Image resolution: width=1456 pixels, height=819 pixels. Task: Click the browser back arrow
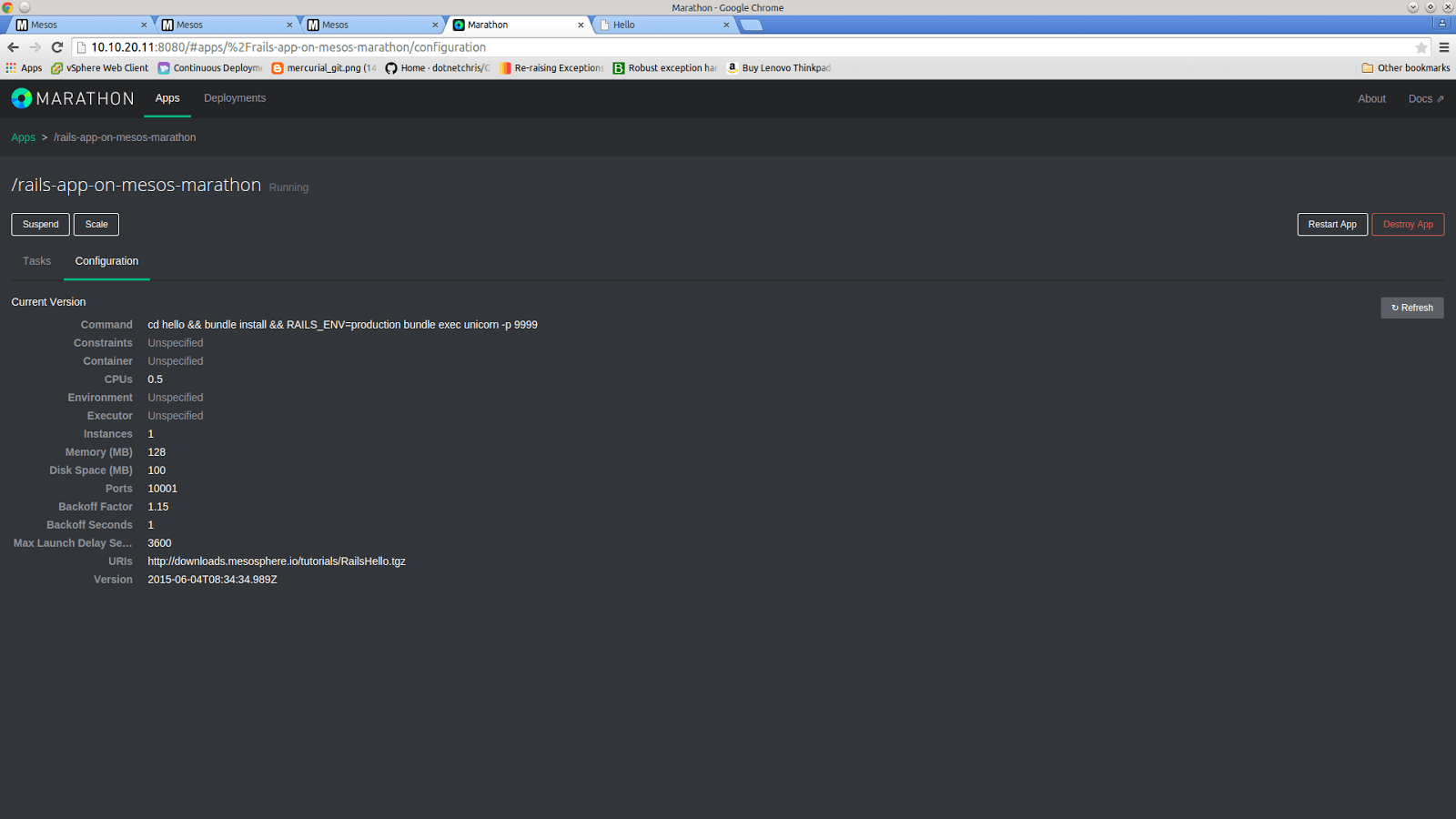click(x=13, y=47)
